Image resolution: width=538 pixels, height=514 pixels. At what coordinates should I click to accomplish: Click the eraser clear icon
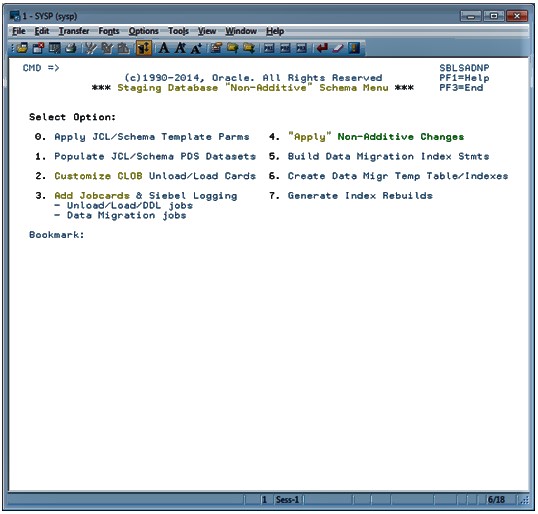pos(338,48)
